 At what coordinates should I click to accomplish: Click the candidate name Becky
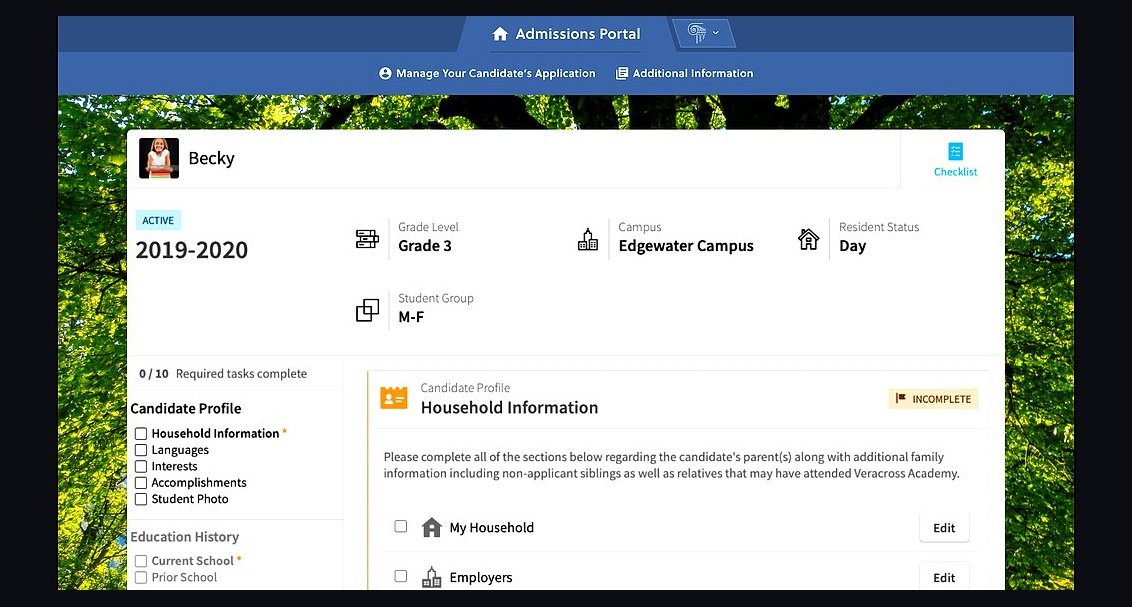(212, 158)
